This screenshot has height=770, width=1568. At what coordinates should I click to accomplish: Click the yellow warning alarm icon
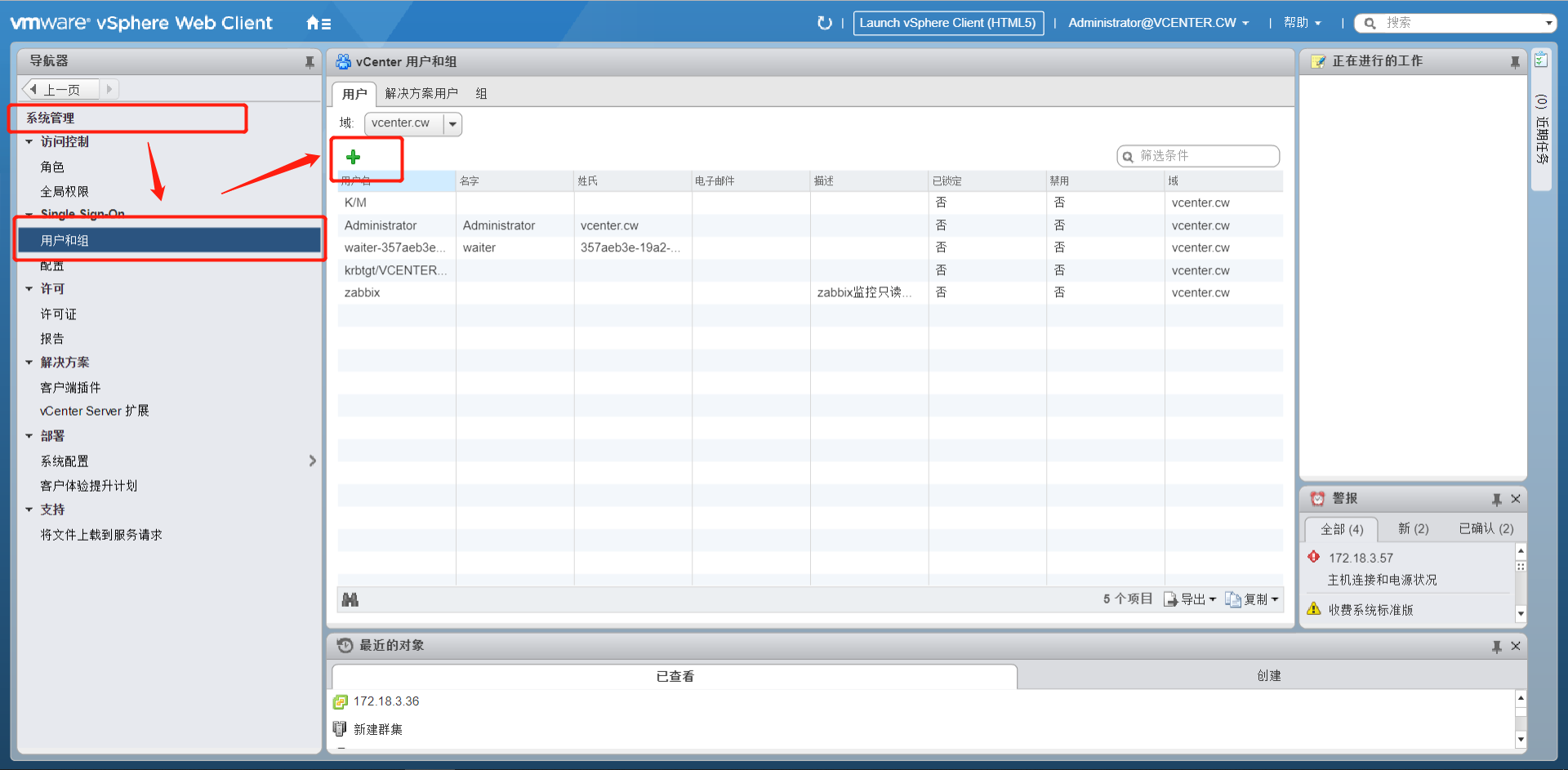(x=1314, y=608)
